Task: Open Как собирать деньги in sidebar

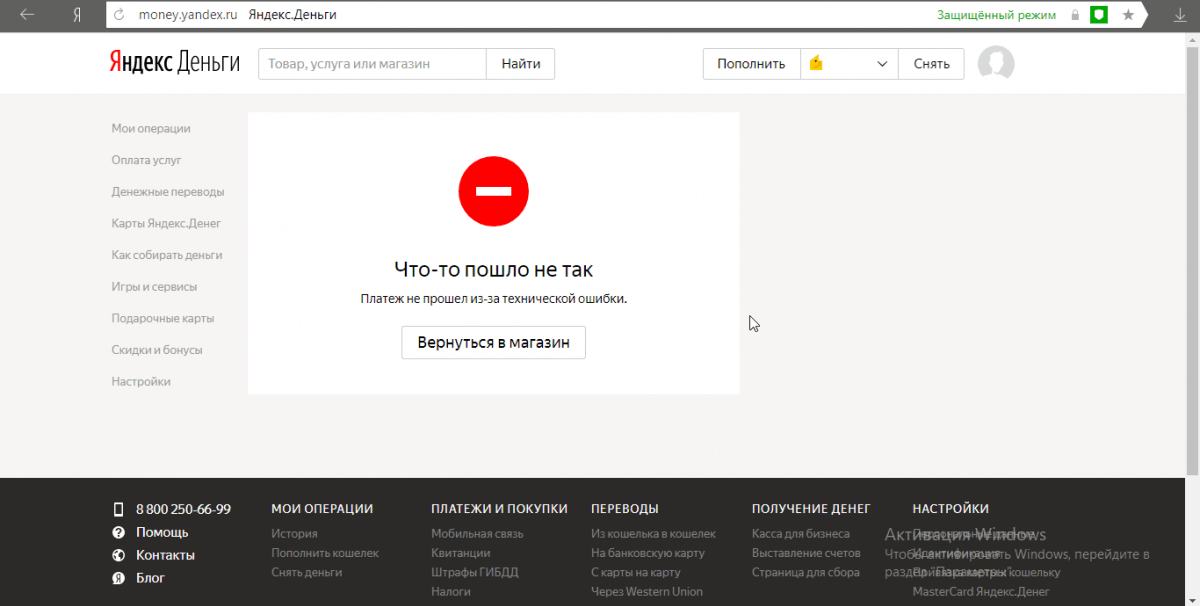Action: pyautogui.click(x=167, y=255)
